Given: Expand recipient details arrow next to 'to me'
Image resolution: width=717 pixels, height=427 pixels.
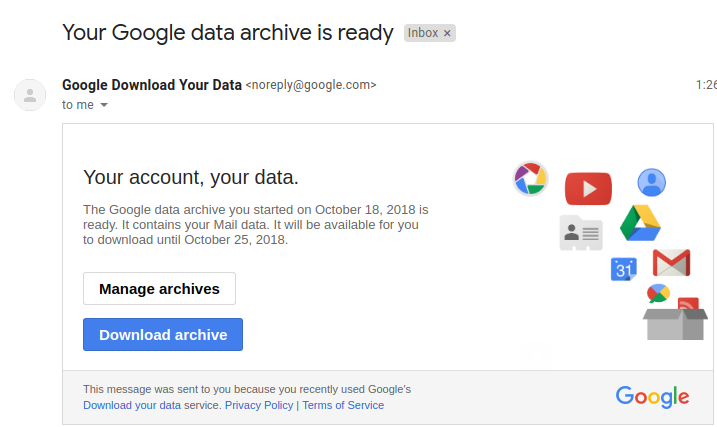Looking at the screenshot, I should [x=104, y=105].
